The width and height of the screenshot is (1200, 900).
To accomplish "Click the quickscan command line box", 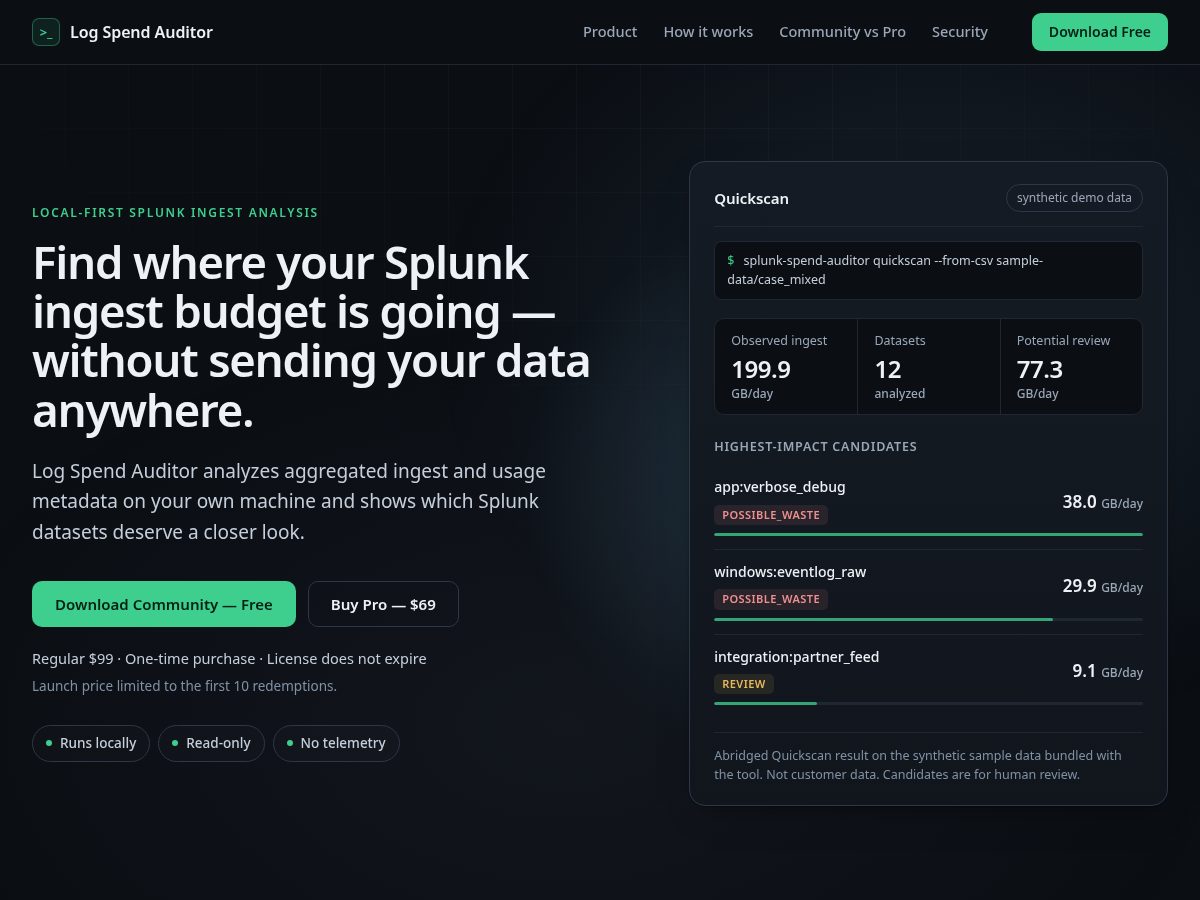I will point(928,270).
